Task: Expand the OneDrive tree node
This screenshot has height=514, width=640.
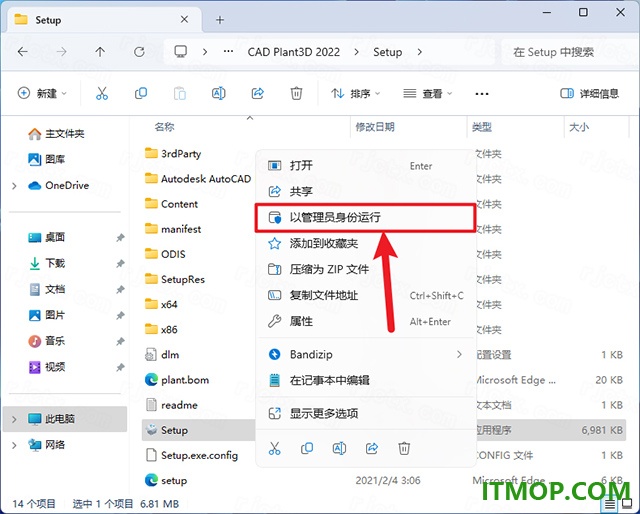Action: tap(14, 186)
